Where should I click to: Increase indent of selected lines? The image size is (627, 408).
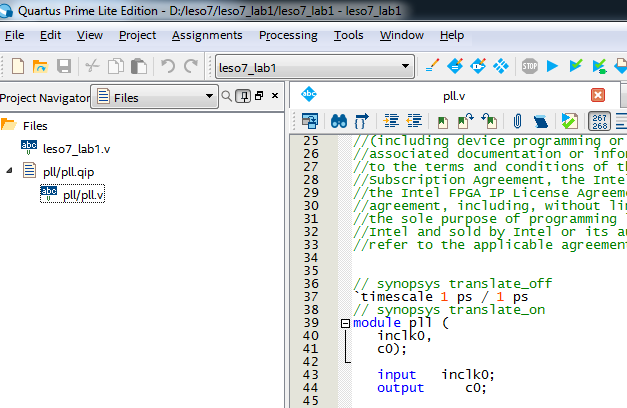(x=391, y=120)
